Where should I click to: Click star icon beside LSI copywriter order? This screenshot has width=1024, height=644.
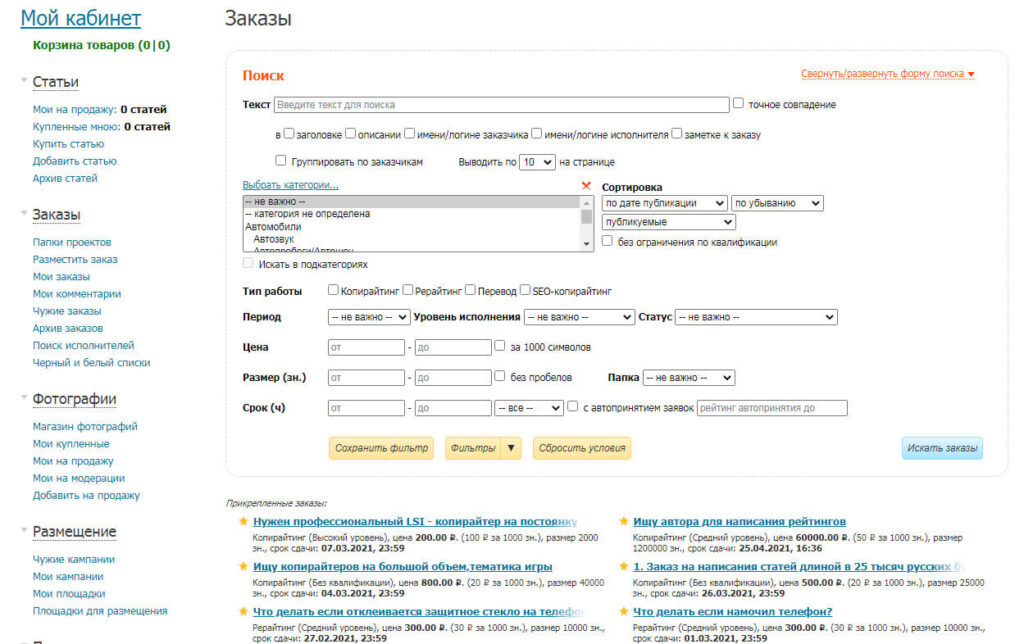point(243,521)
